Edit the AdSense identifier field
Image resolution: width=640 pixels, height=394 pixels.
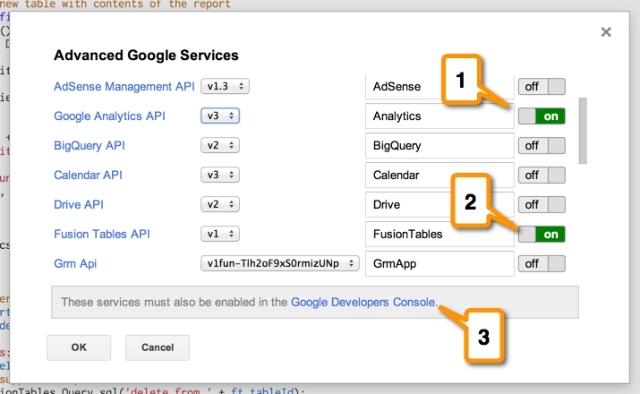440,87
